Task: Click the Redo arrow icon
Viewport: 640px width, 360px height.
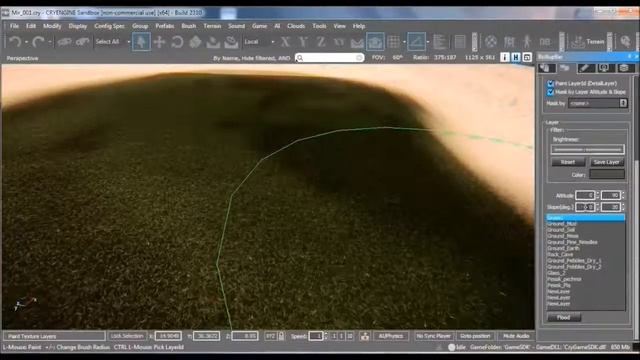Action: click(38, 42)
